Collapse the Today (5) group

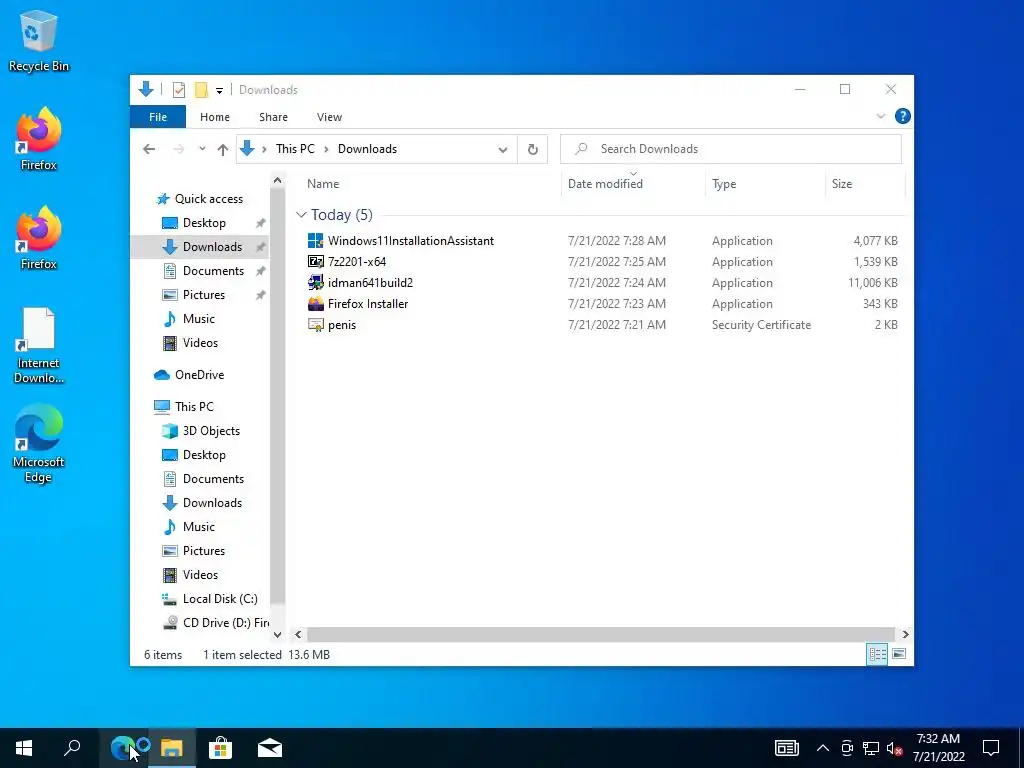(x=301, y=215)
